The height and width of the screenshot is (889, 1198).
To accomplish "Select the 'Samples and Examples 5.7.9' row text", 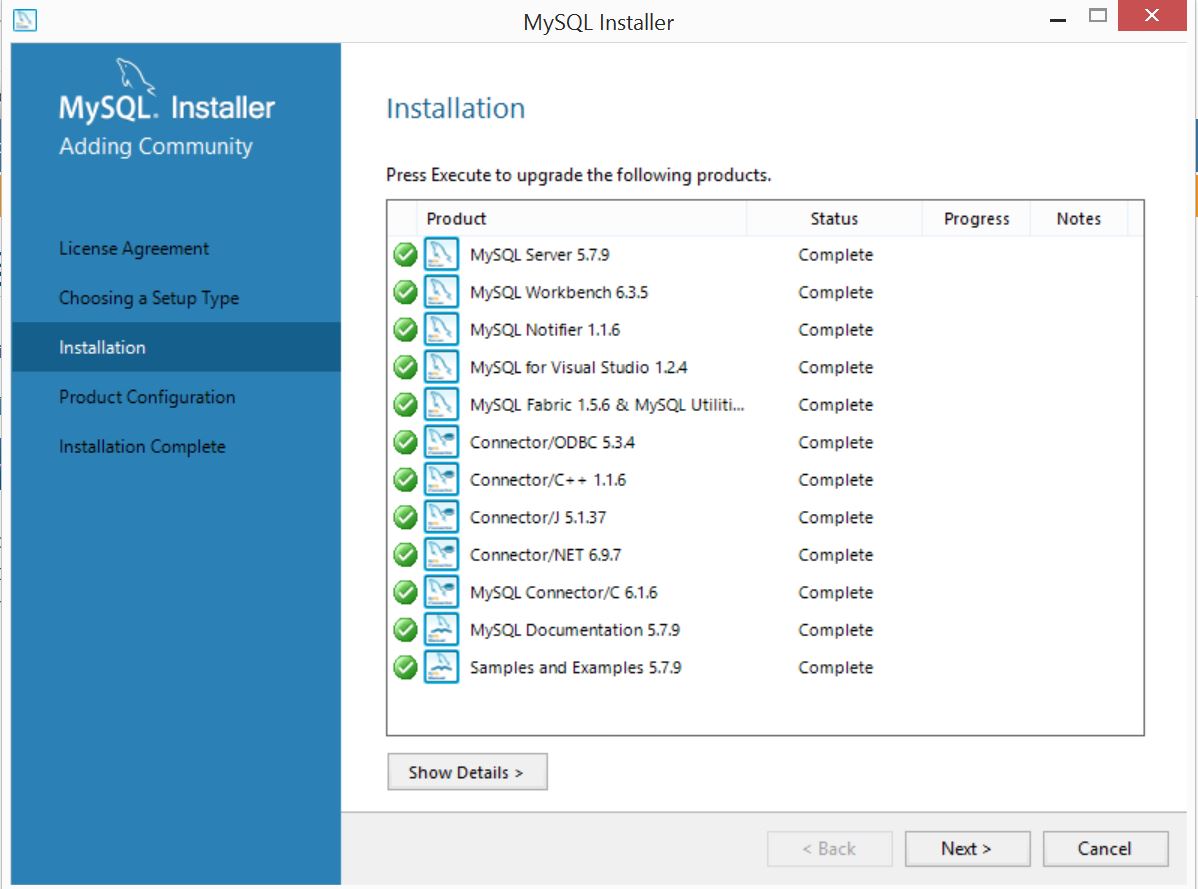I will click(575, 667).
